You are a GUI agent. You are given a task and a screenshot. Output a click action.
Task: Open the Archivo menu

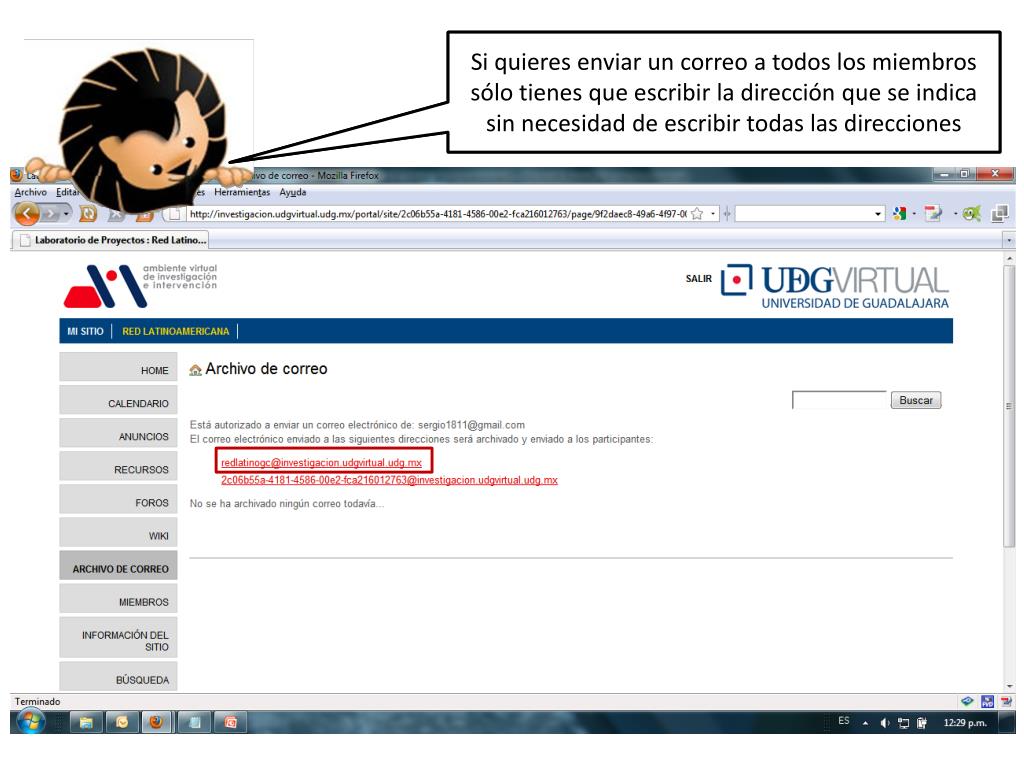tap(31, 192)
